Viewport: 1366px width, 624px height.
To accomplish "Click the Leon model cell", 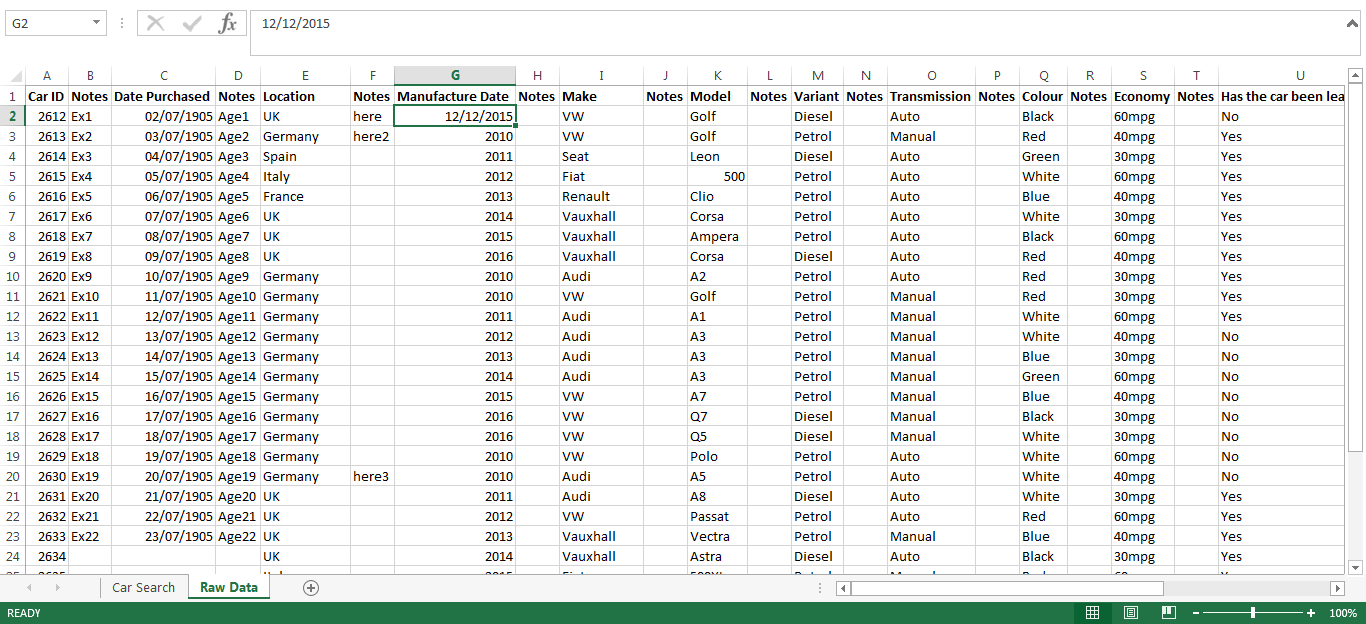I will 717,156.
